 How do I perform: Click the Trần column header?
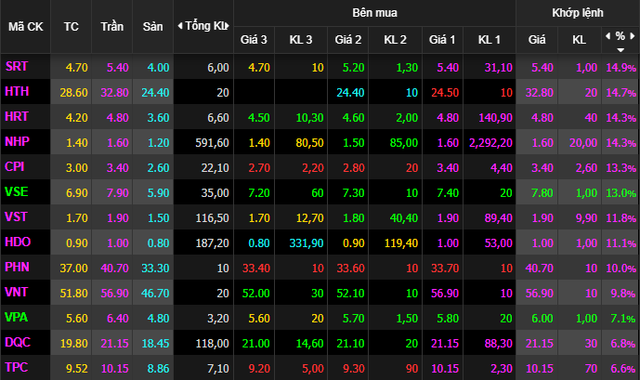(x=112, y=27)
